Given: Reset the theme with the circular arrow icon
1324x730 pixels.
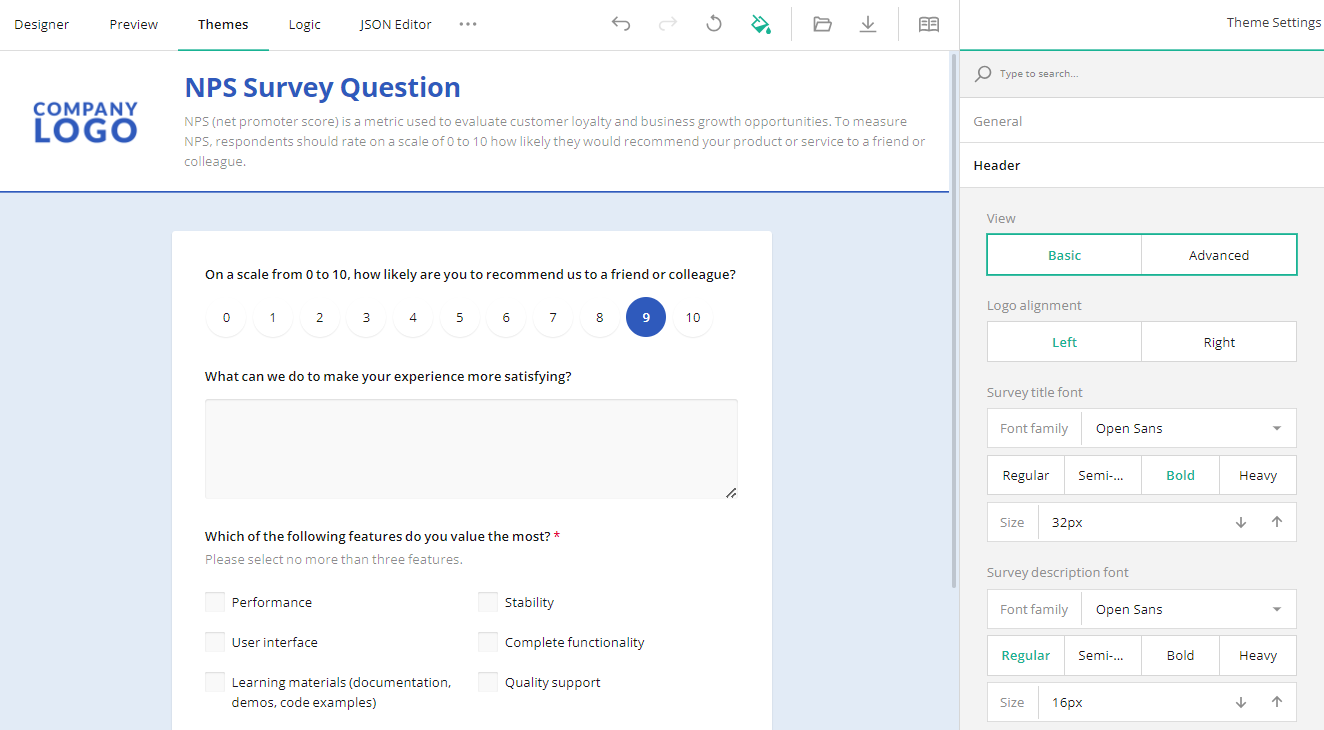Looking at the screenshot, I should (x=713, y=23).
